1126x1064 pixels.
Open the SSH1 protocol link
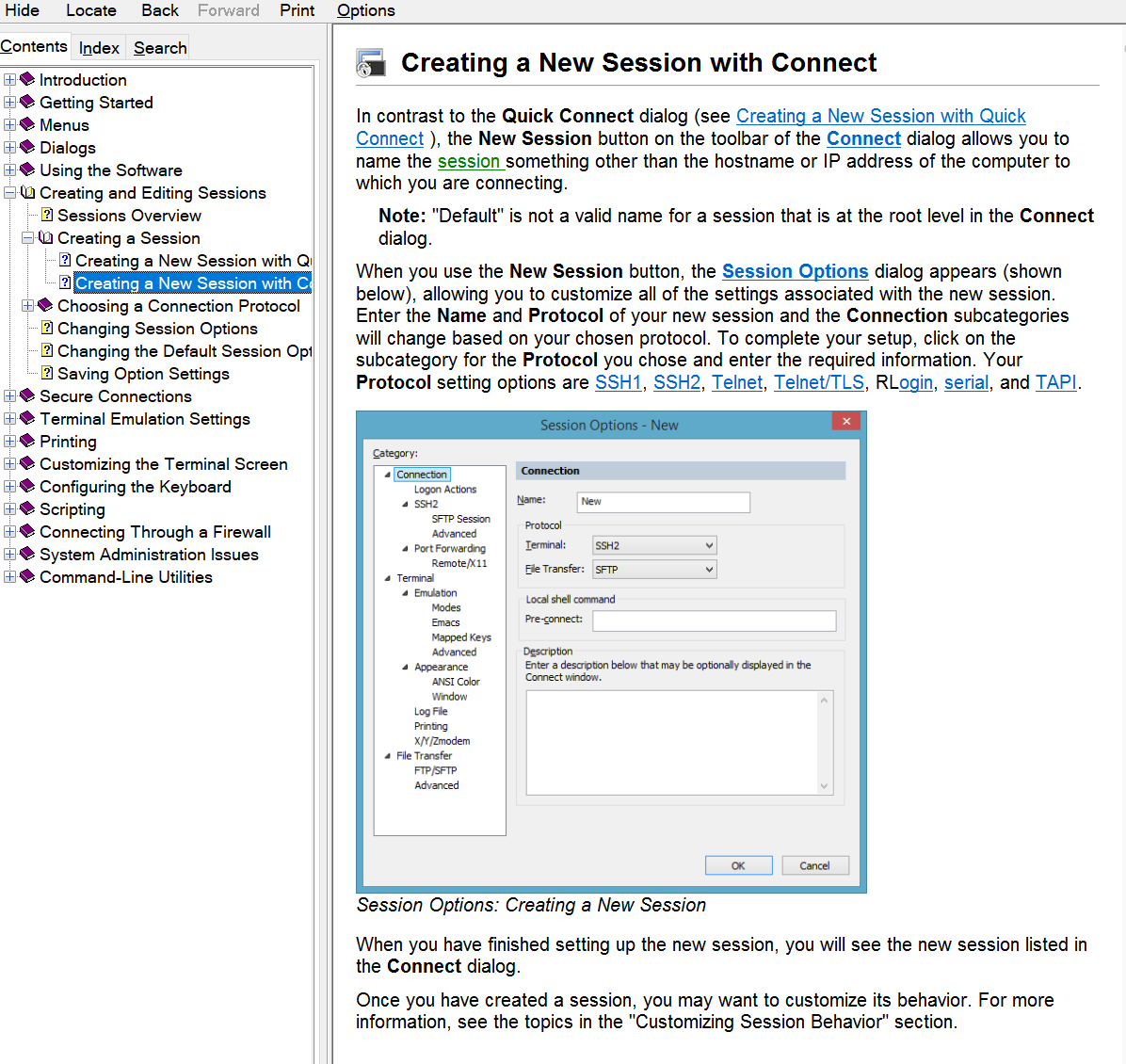[x=618, y=382]
